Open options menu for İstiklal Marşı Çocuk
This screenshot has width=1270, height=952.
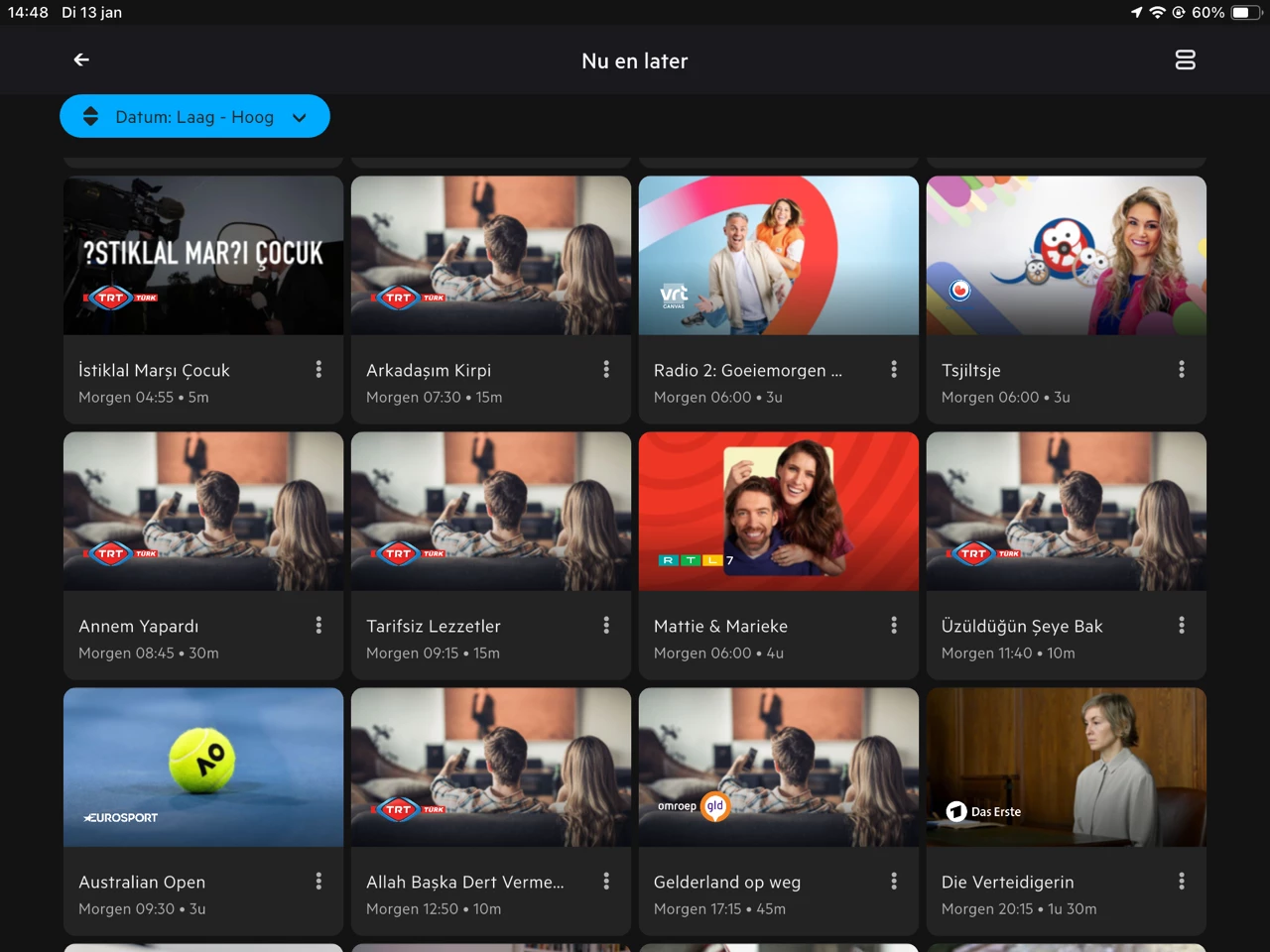click(x=318, y=370)
